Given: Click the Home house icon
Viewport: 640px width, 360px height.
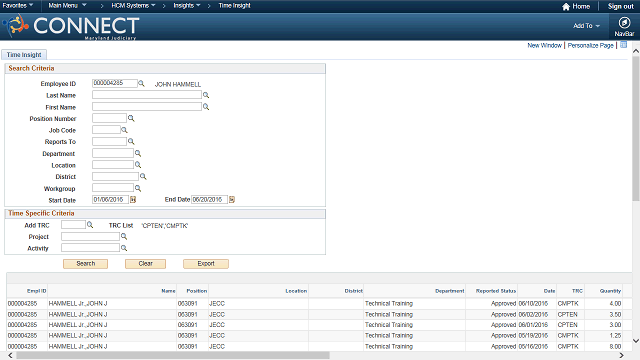Looking at the screenshot, I should click(566, 7).
